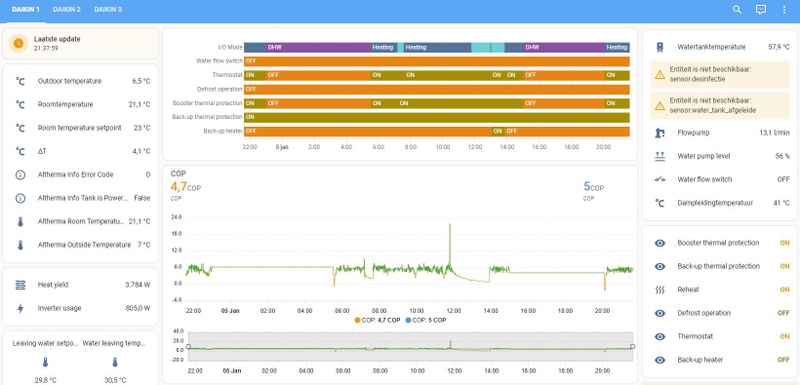Click left handle of COP range selector
The width and height of the screenshot is (800, 385).
(188, 347)
